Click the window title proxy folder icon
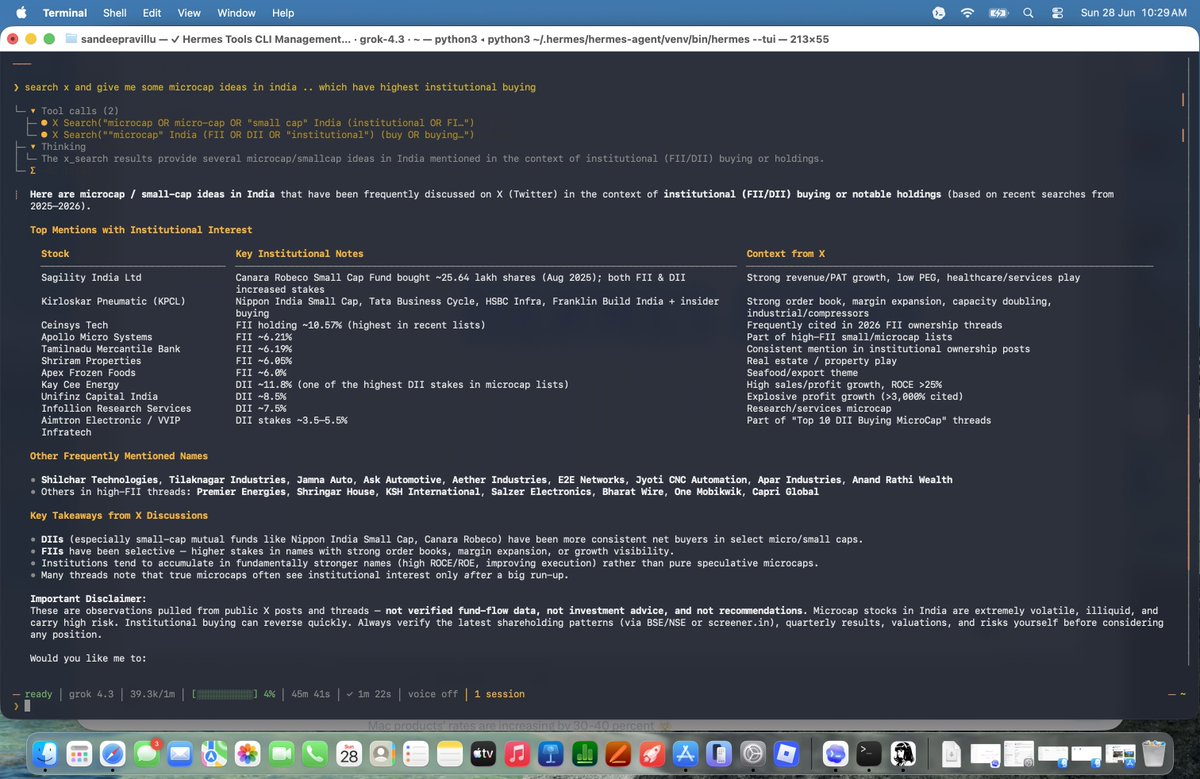 click(x=70, y=39)
